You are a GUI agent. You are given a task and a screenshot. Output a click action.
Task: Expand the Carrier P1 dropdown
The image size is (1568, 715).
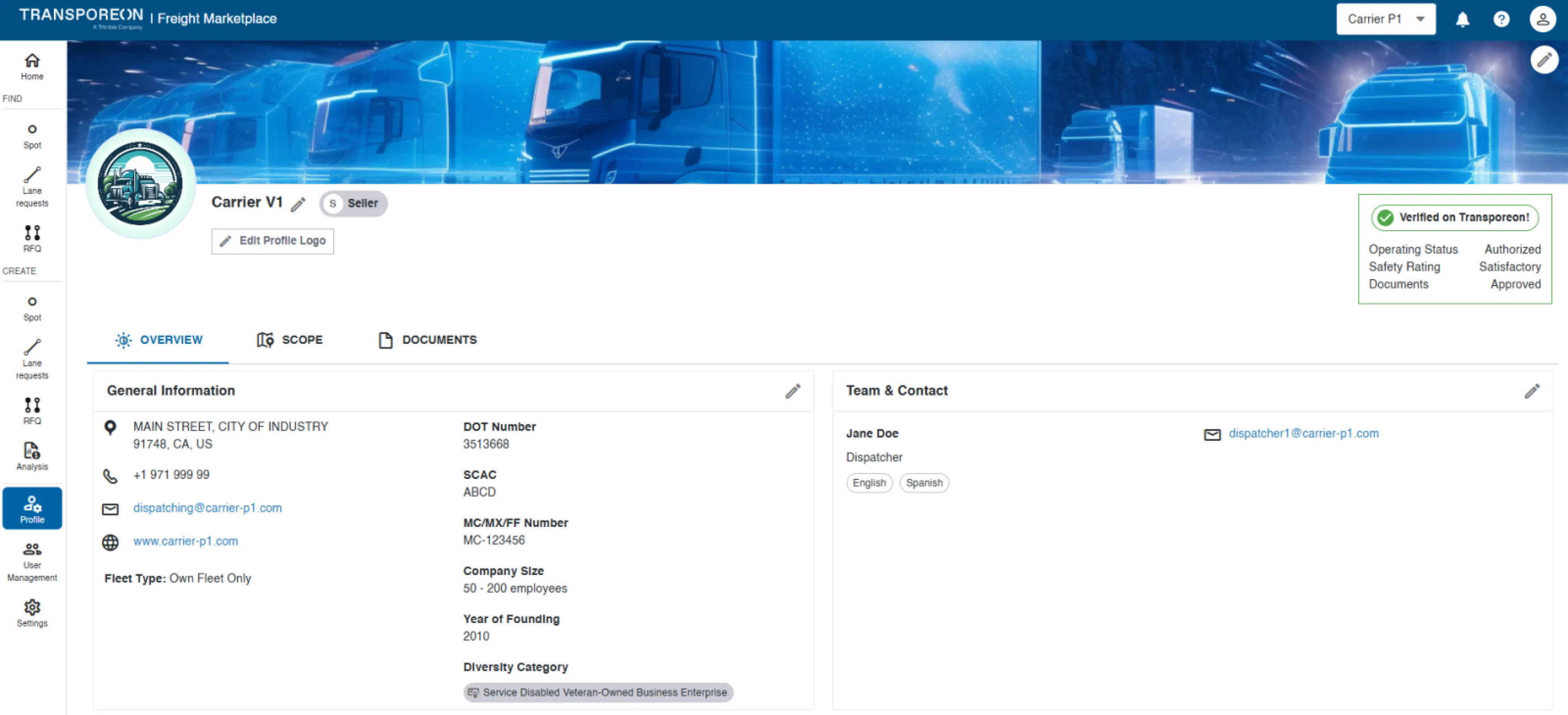1386,20
